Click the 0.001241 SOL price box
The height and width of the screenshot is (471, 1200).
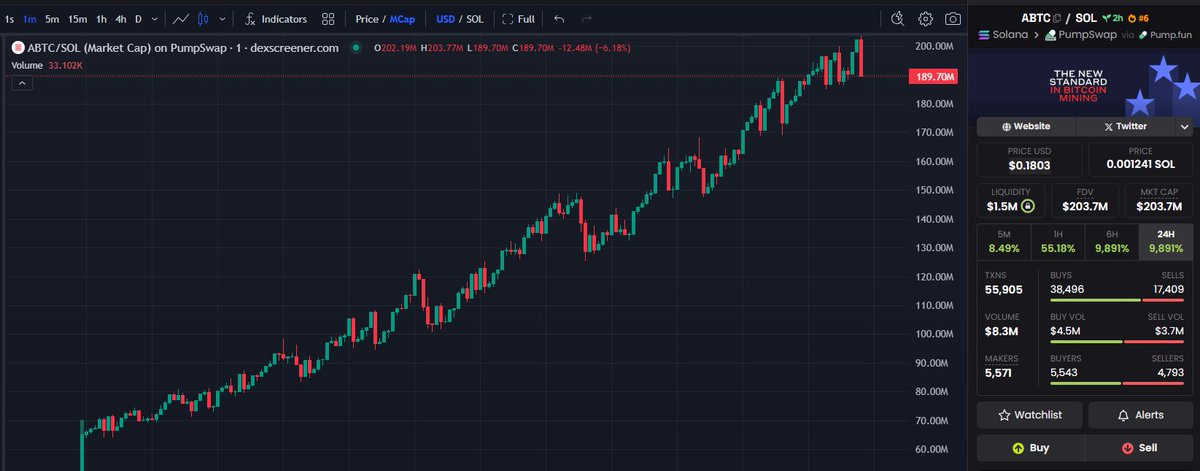[1141, 159]
